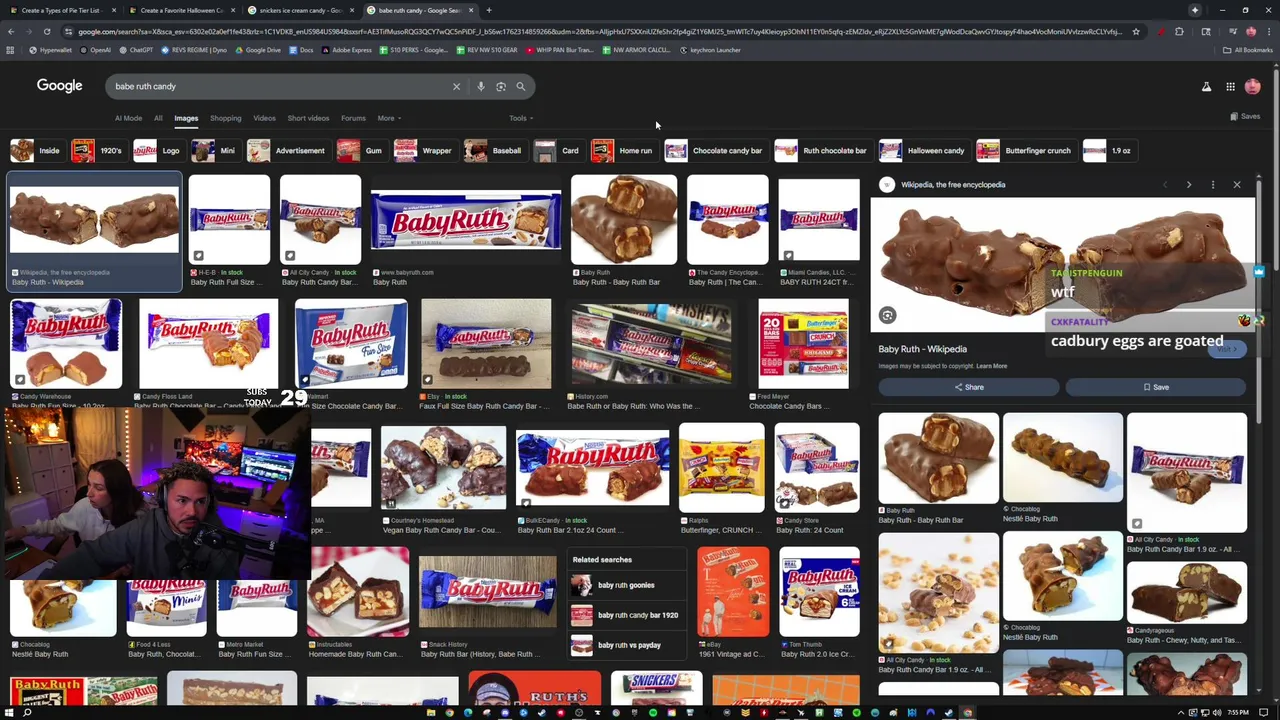1280x720 pixels.
Task: Select related search baby ruth candy bar 1920
Action: coord(626,615)
